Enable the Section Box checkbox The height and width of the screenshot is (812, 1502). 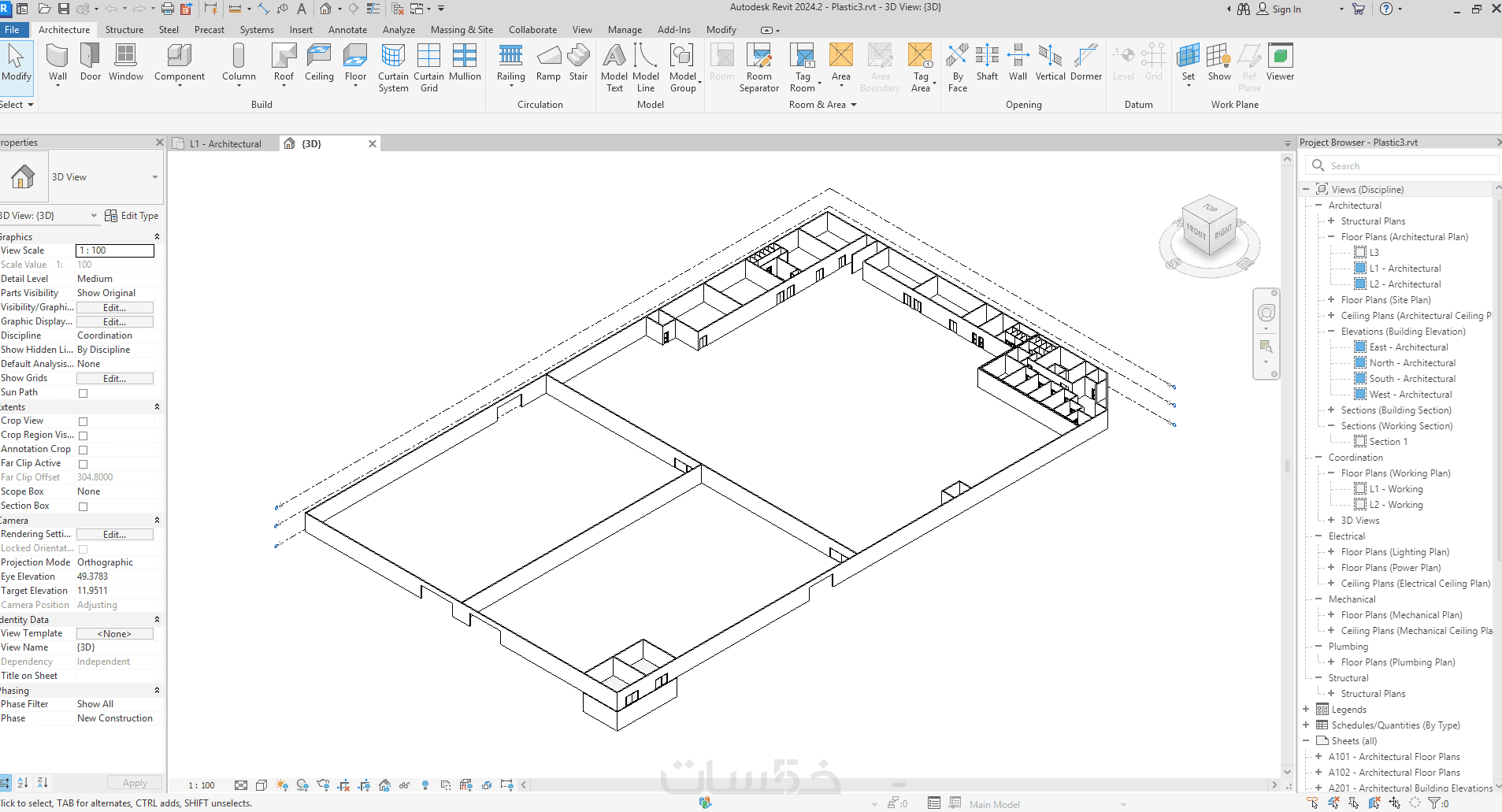pos(83,506)
